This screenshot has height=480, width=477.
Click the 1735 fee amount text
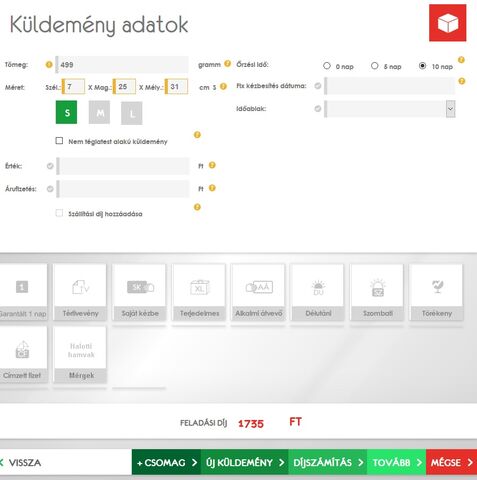point(251,424)
